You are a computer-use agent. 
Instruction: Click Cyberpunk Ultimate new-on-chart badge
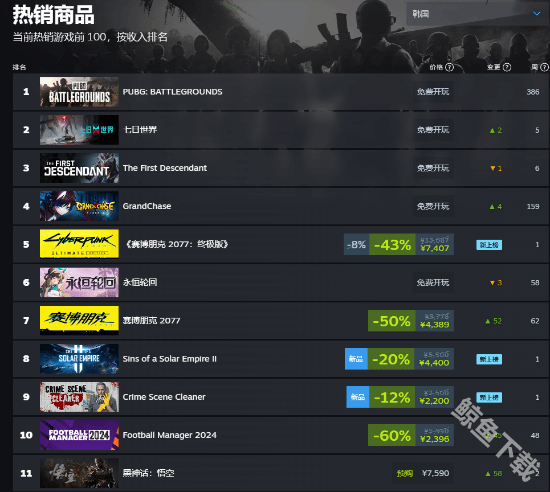(489, 245)
